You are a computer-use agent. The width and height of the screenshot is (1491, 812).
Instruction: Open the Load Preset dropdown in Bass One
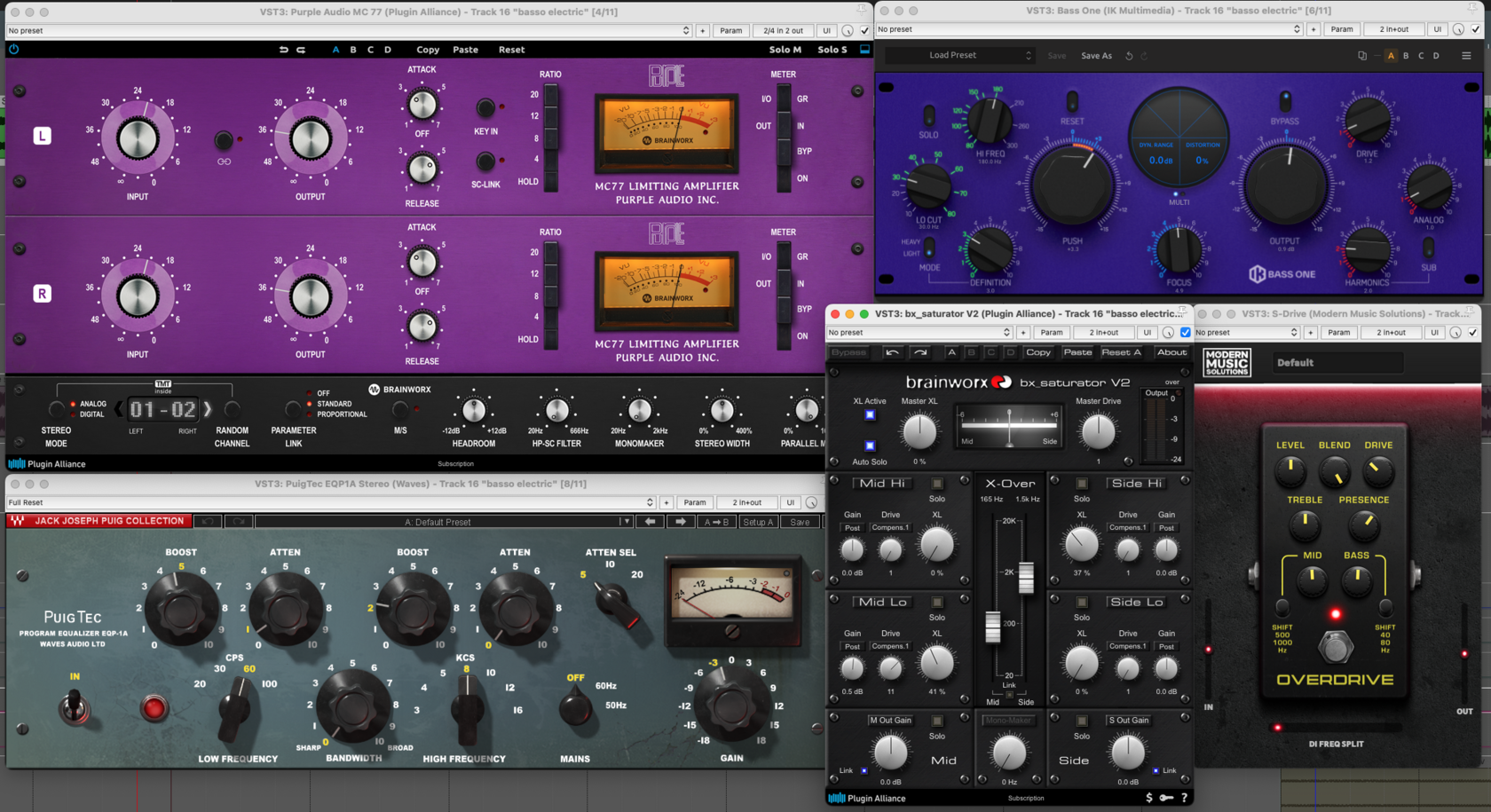pos(960,56)
